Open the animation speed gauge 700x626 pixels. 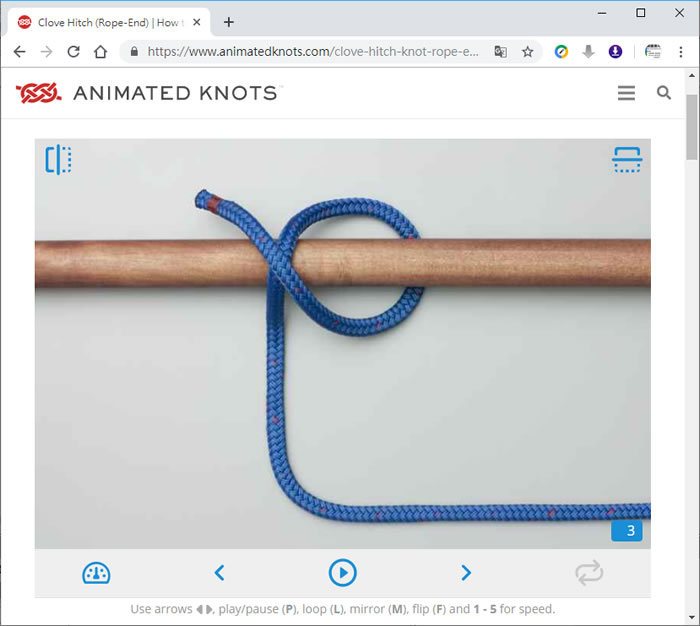pos(96,573)
